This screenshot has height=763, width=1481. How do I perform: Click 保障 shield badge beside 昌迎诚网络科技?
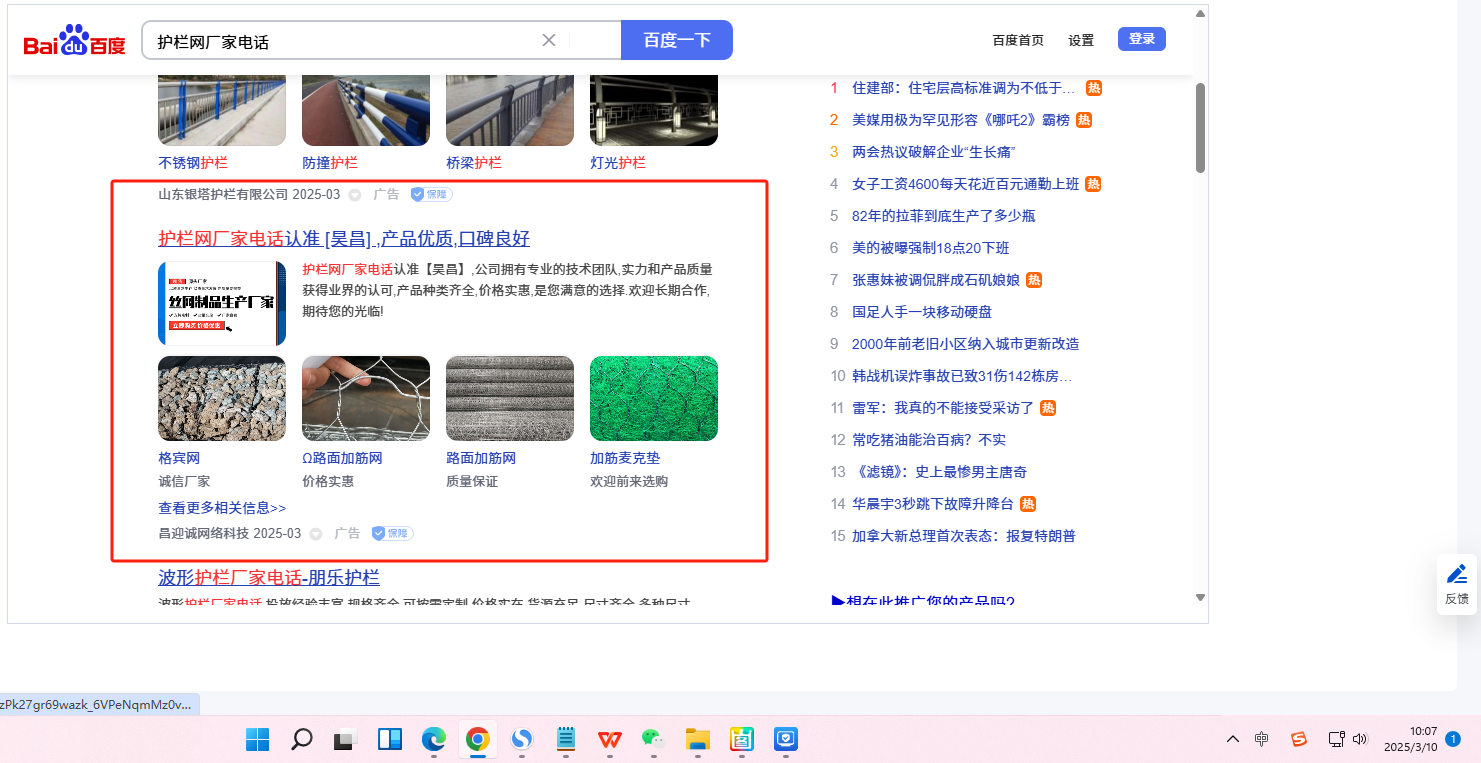(x=392, y=534)
